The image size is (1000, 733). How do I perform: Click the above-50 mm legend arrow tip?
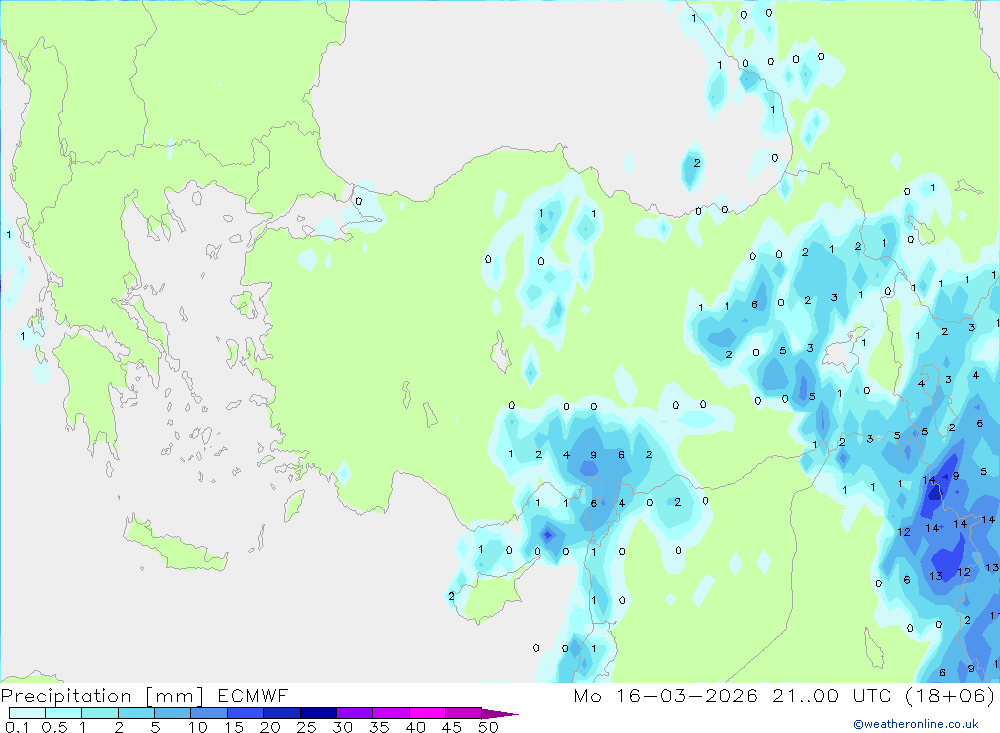501,714
